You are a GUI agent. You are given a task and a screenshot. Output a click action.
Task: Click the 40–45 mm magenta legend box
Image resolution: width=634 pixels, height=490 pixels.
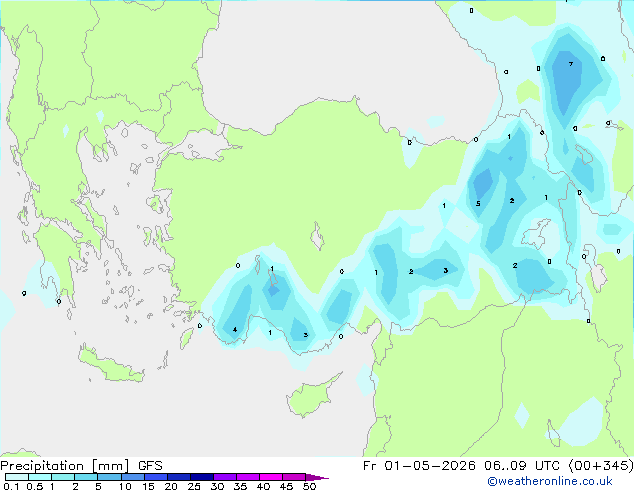coord(271,477)
